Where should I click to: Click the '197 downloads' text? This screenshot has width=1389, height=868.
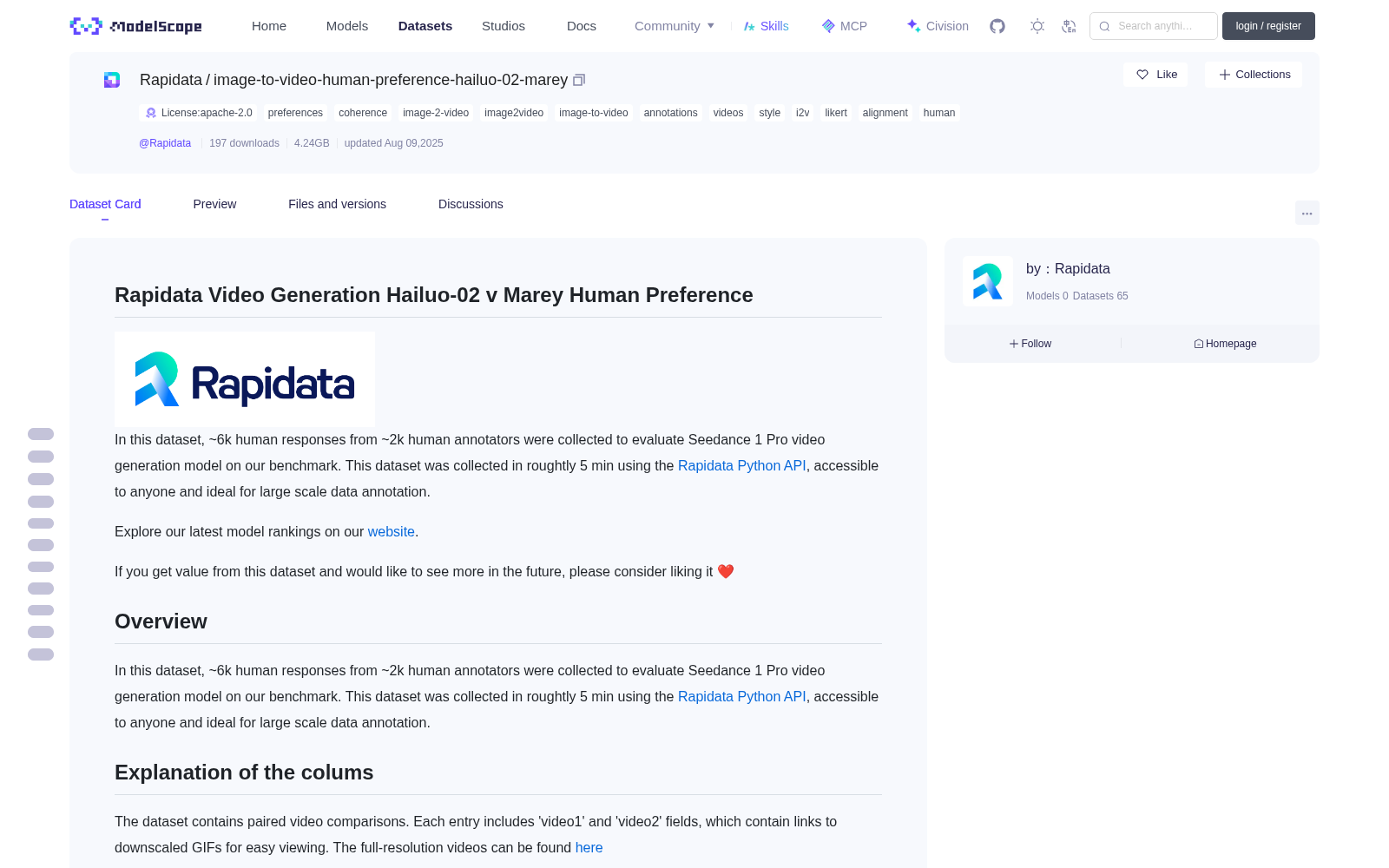pyautogui.click(x=244, y=143)
